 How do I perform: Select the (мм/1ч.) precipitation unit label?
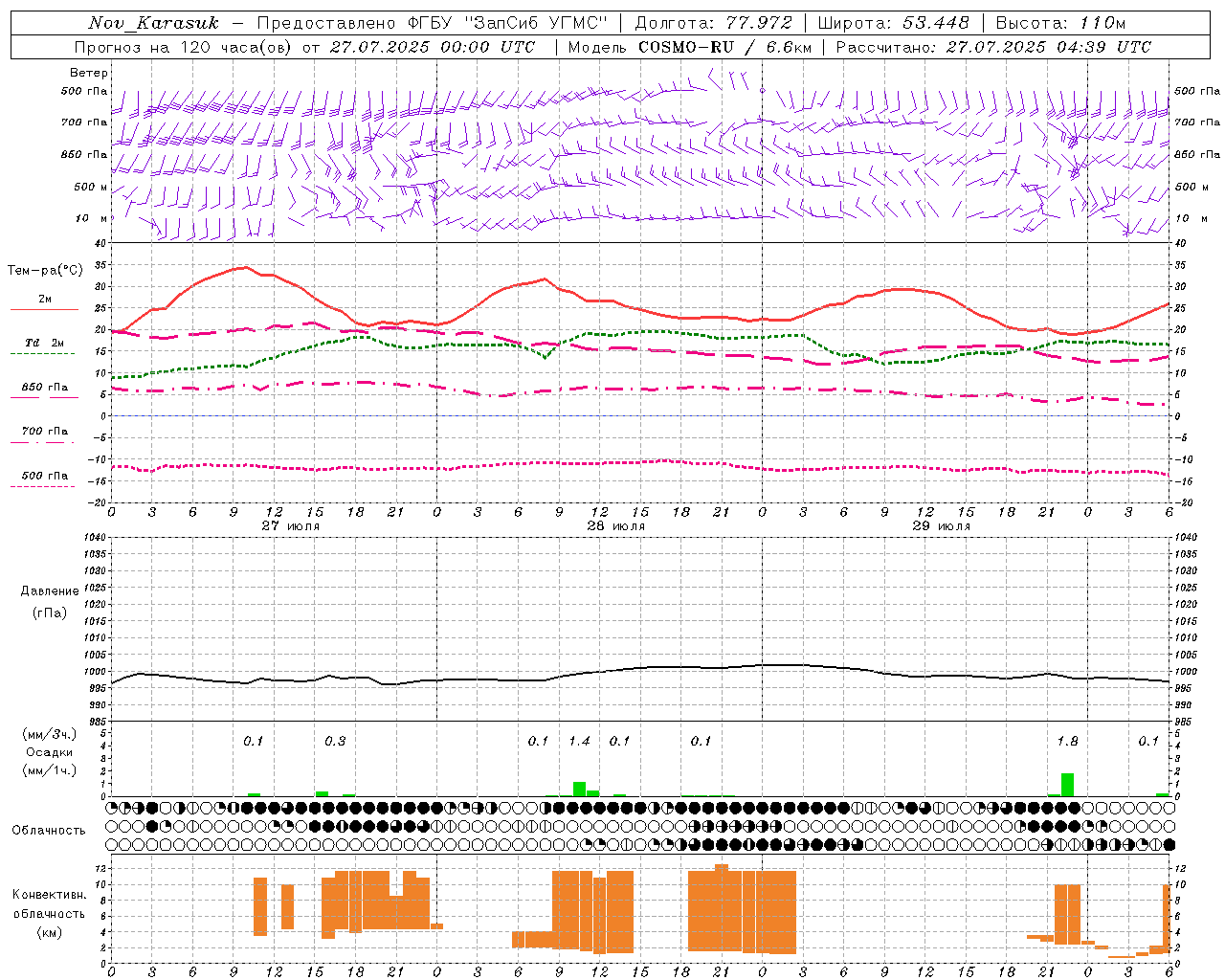[x=50, y=770]
